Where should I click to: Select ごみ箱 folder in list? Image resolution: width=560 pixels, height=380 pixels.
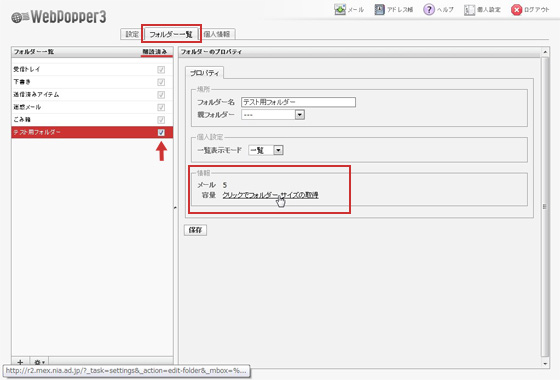(x=92, y=119)
